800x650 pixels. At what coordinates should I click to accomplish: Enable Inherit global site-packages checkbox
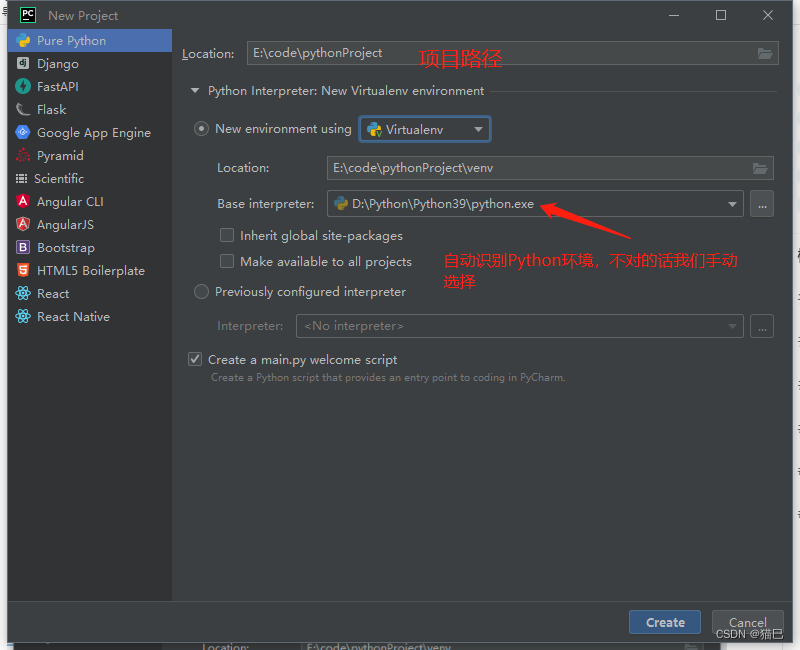pyautogui.click(x=227, y=235)
